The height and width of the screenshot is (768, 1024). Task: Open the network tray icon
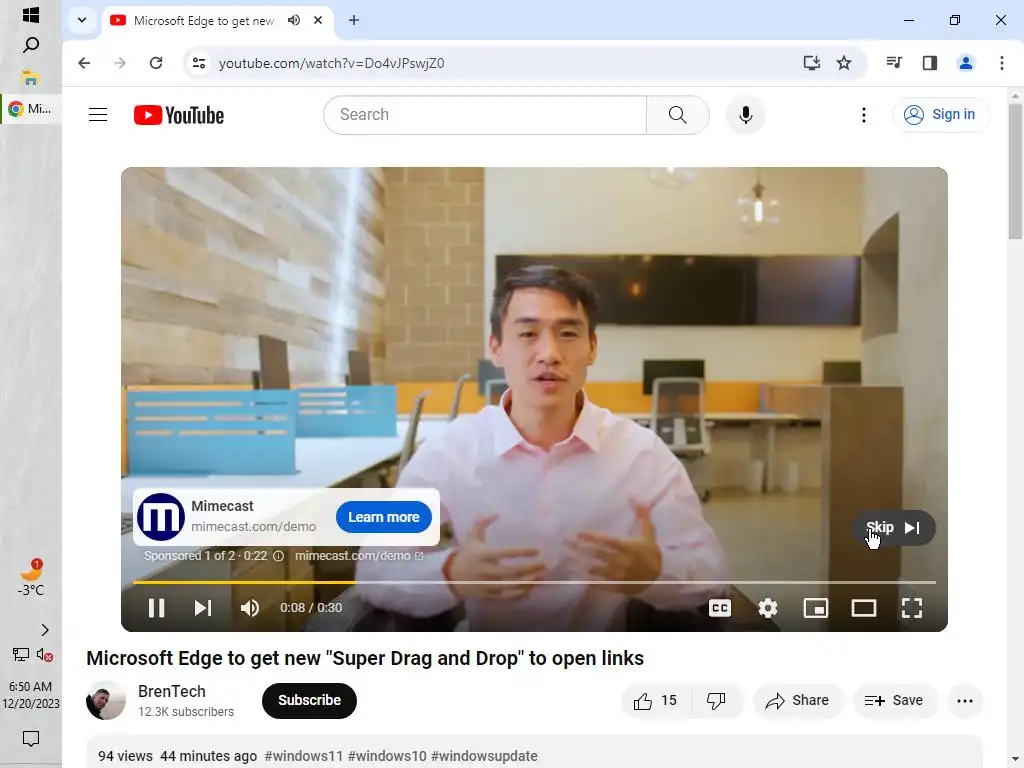click(x=21, y=654)
